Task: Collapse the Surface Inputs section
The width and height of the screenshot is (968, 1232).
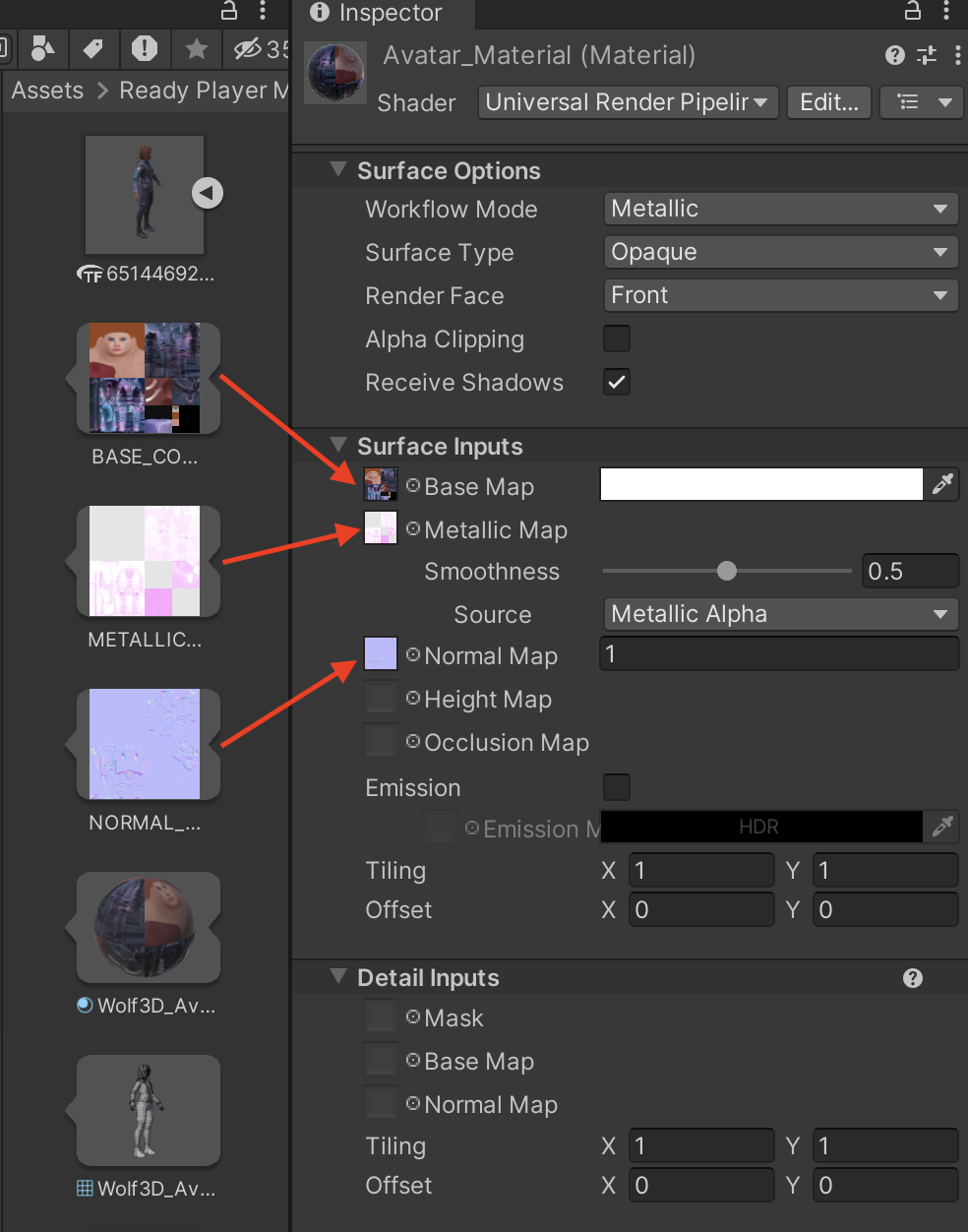Action: coord(338,445)
